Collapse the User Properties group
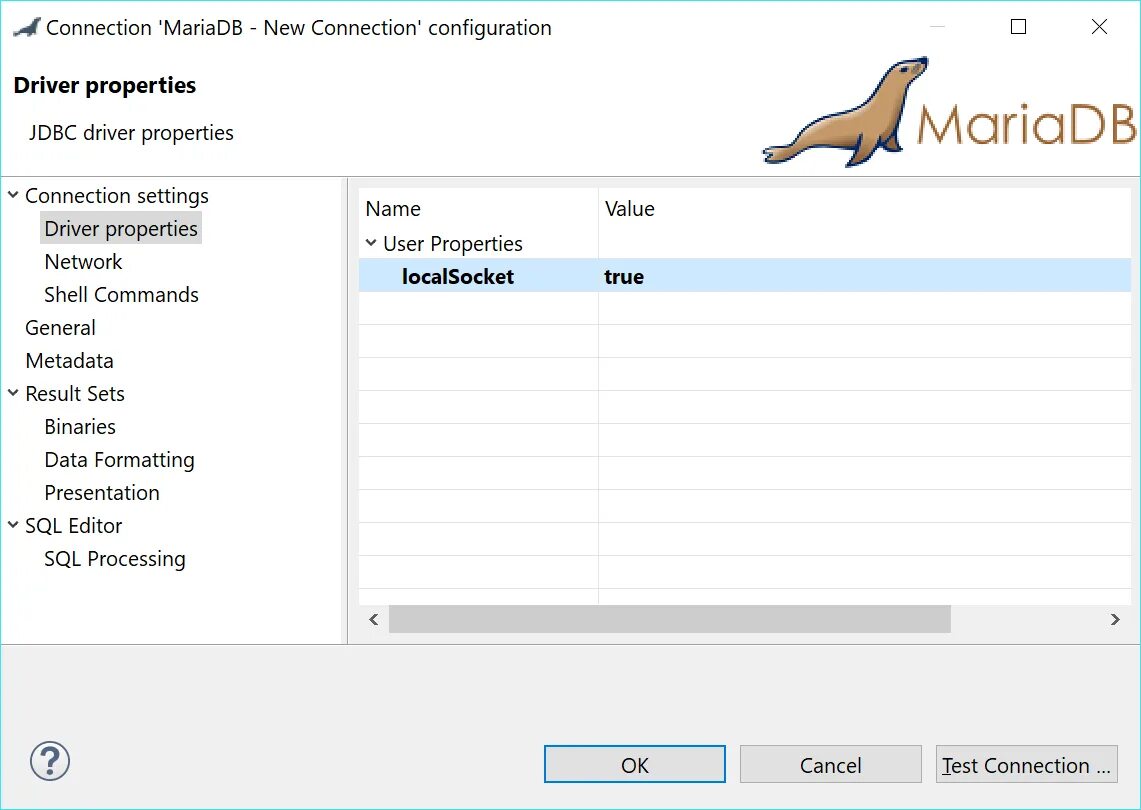 coord(371,243)
